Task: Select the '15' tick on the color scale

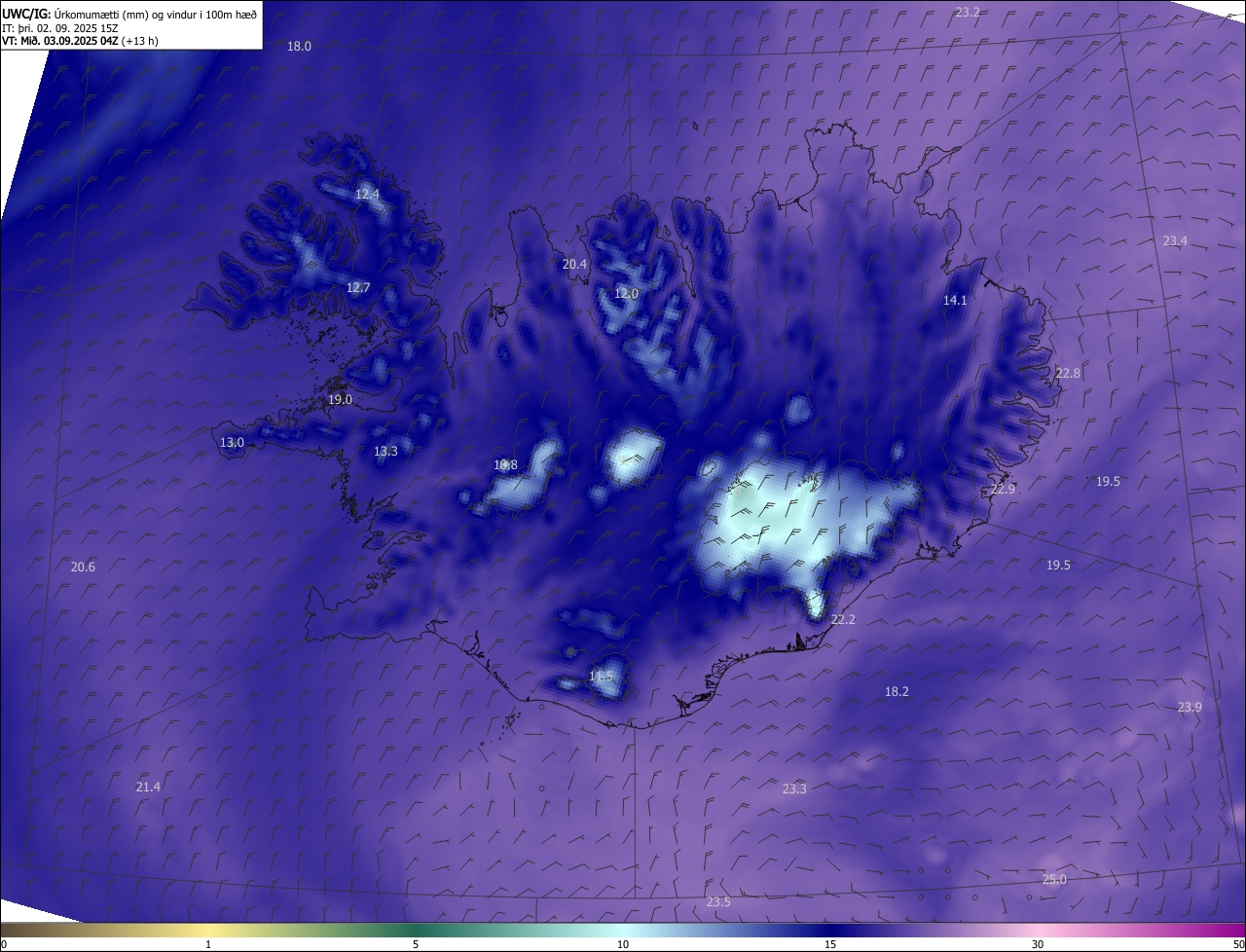Action: coord(830,944)
